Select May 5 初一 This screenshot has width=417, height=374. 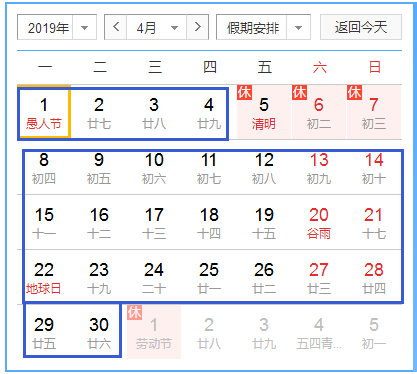point(374,333)
